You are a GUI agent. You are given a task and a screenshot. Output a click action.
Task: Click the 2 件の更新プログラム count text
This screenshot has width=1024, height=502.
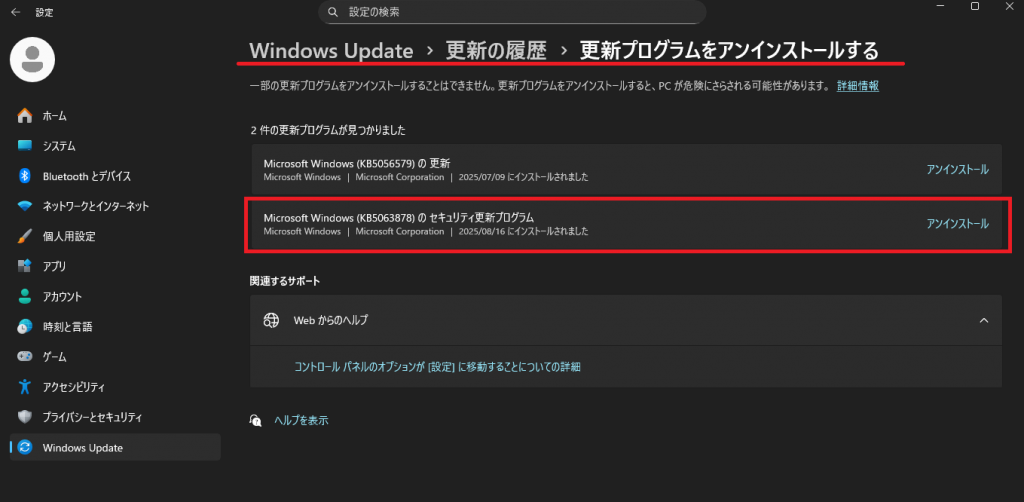[328, 131]
